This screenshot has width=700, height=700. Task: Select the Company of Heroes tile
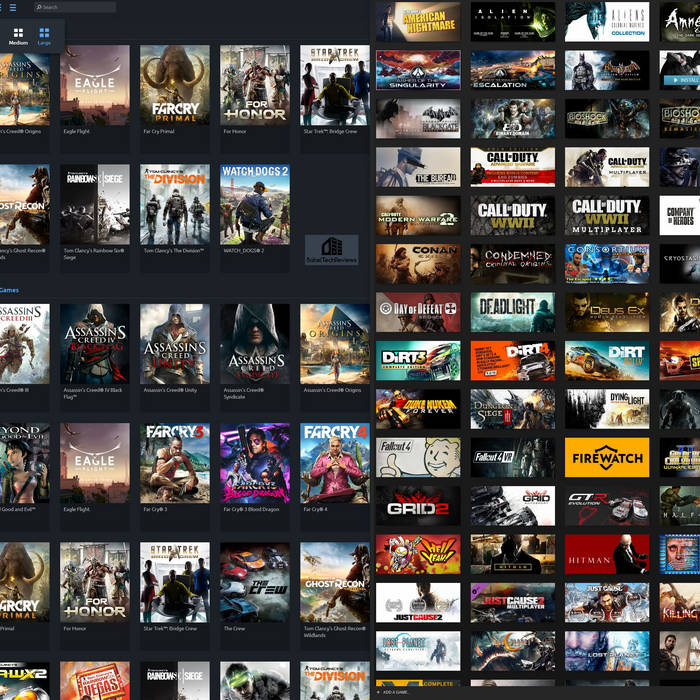tap(679, 216)
